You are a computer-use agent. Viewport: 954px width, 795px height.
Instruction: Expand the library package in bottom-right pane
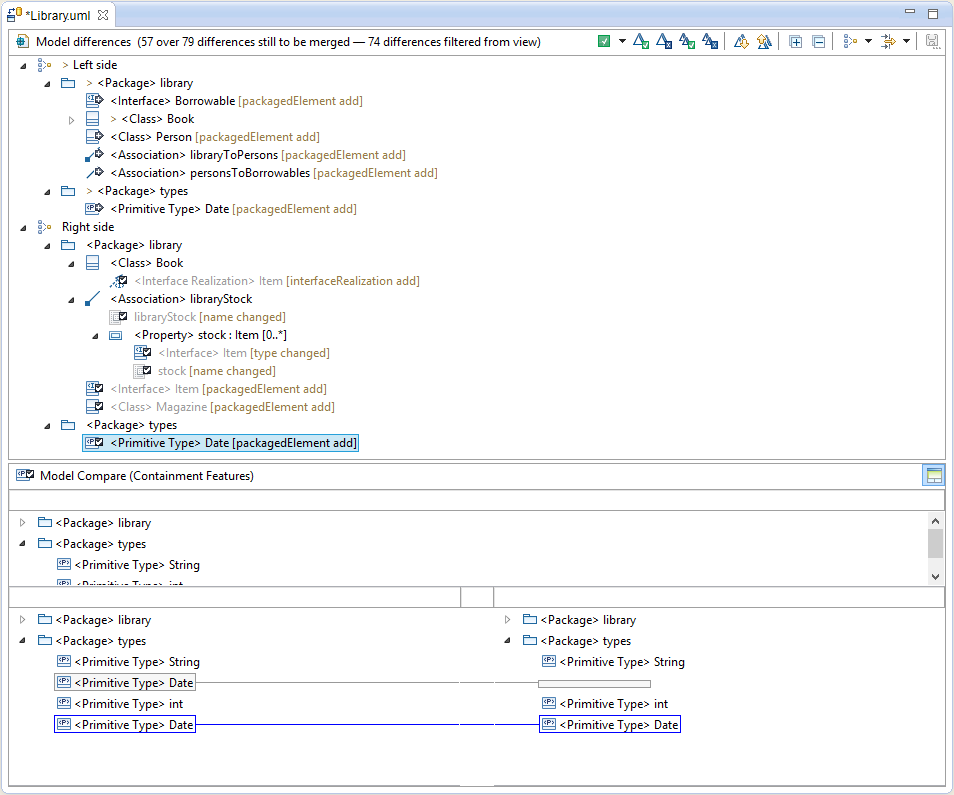point(508,620)
